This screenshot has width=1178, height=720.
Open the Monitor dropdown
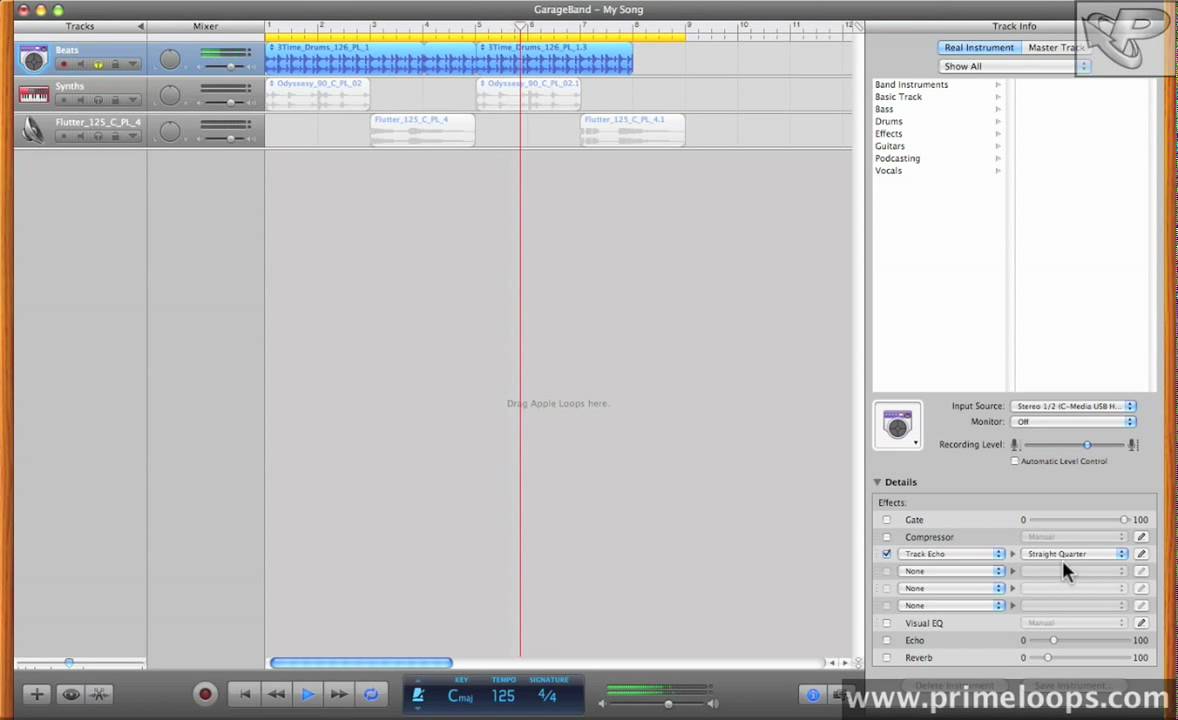tap(1073, 422)
